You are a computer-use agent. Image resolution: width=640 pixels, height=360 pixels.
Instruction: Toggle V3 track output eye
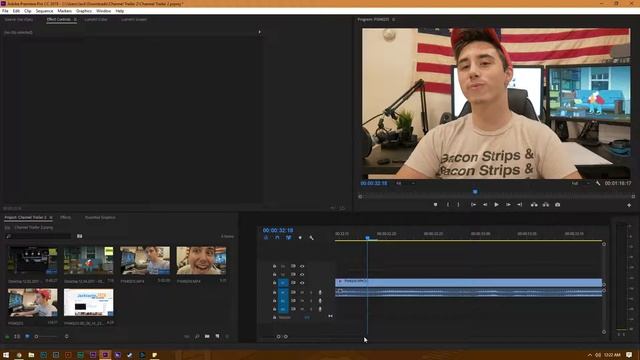click(302, 266)
